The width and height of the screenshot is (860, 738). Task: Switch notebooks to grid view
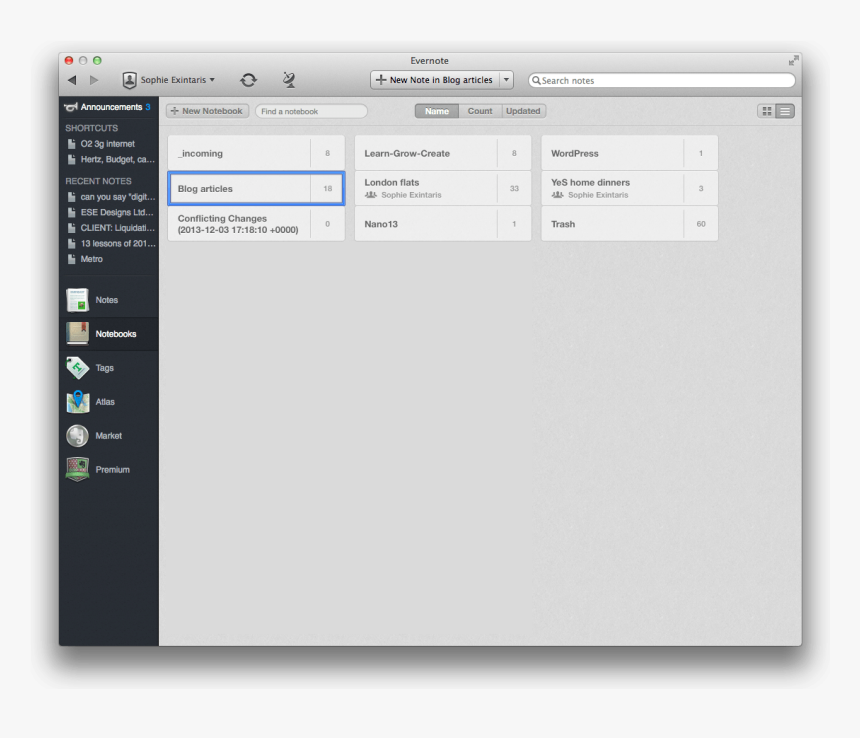pyautogui.click(x=767, y=111)
